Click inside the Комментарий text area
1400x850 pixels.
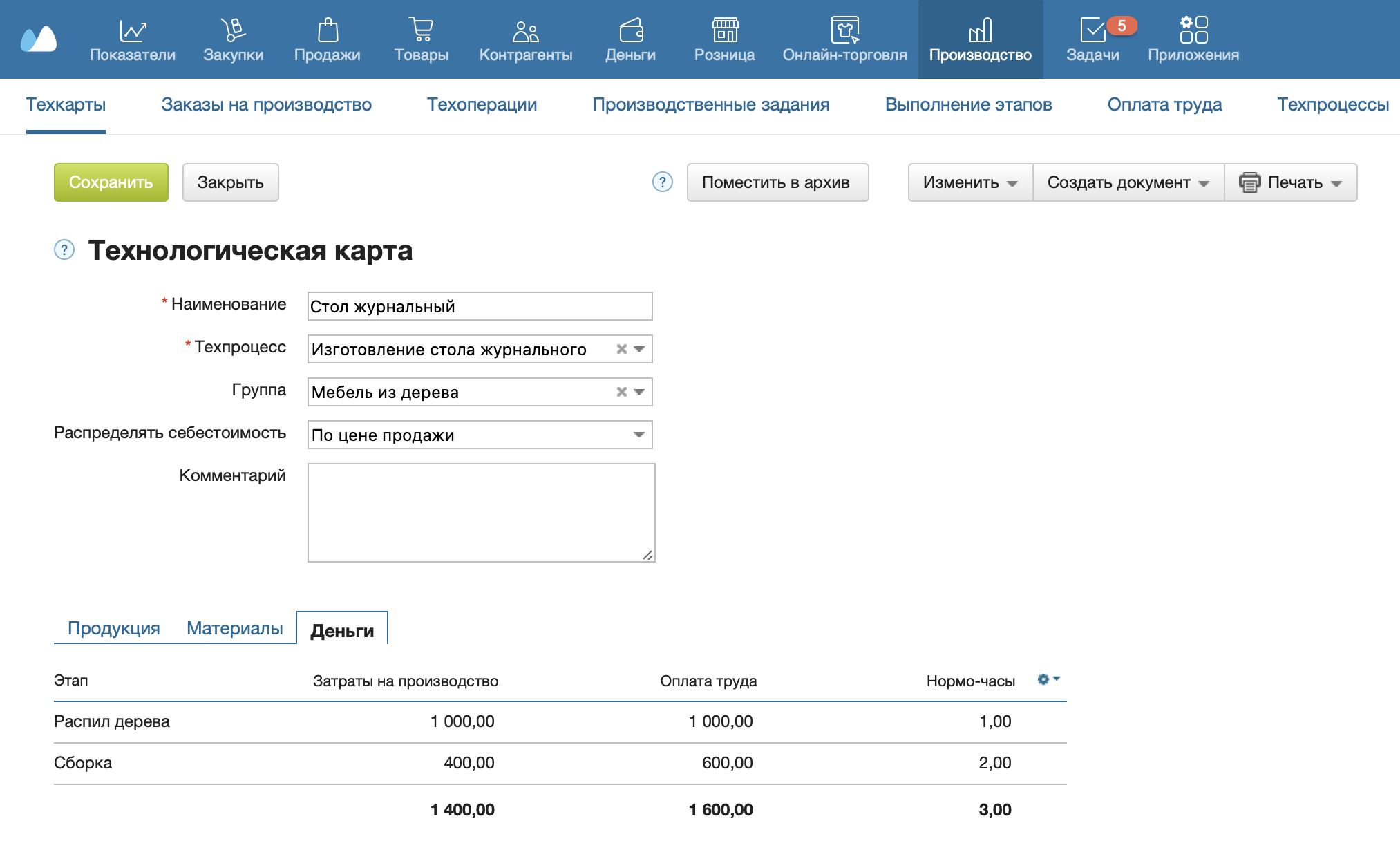pyautogui.click(x=482, y=513)
